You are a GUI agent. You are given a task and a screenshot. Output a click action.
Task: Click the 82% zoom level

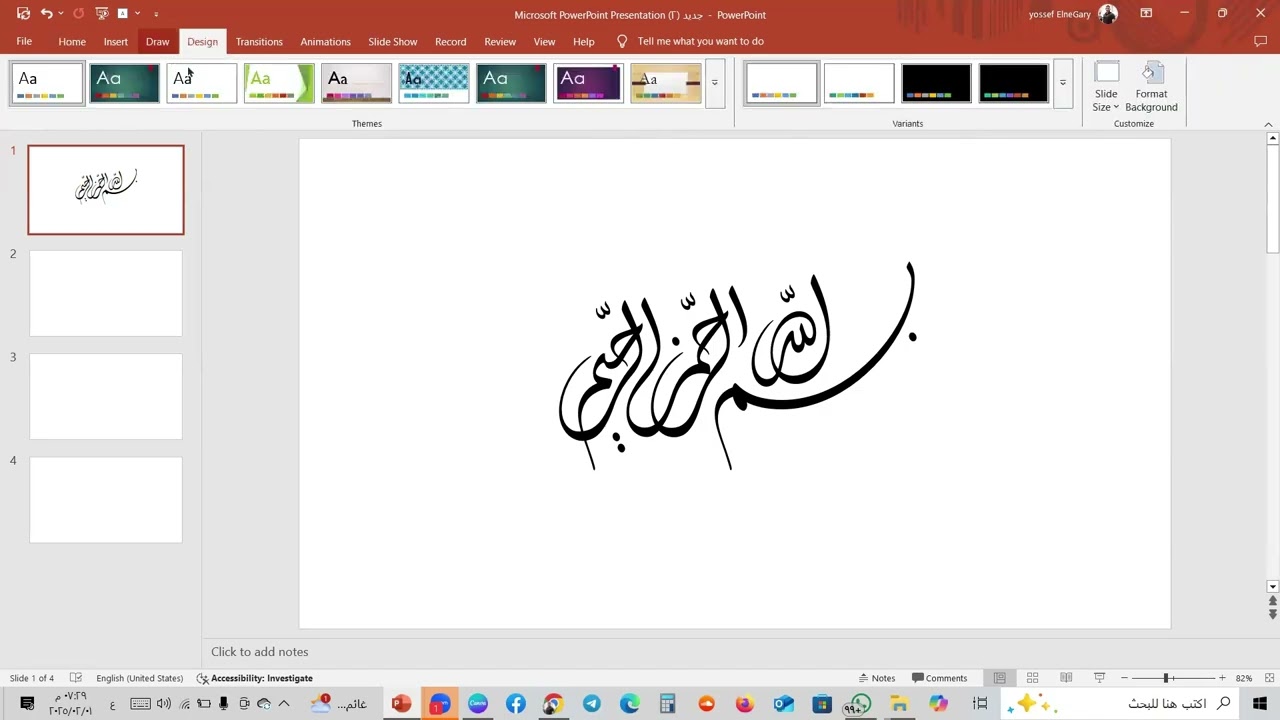click(1243, 678)
